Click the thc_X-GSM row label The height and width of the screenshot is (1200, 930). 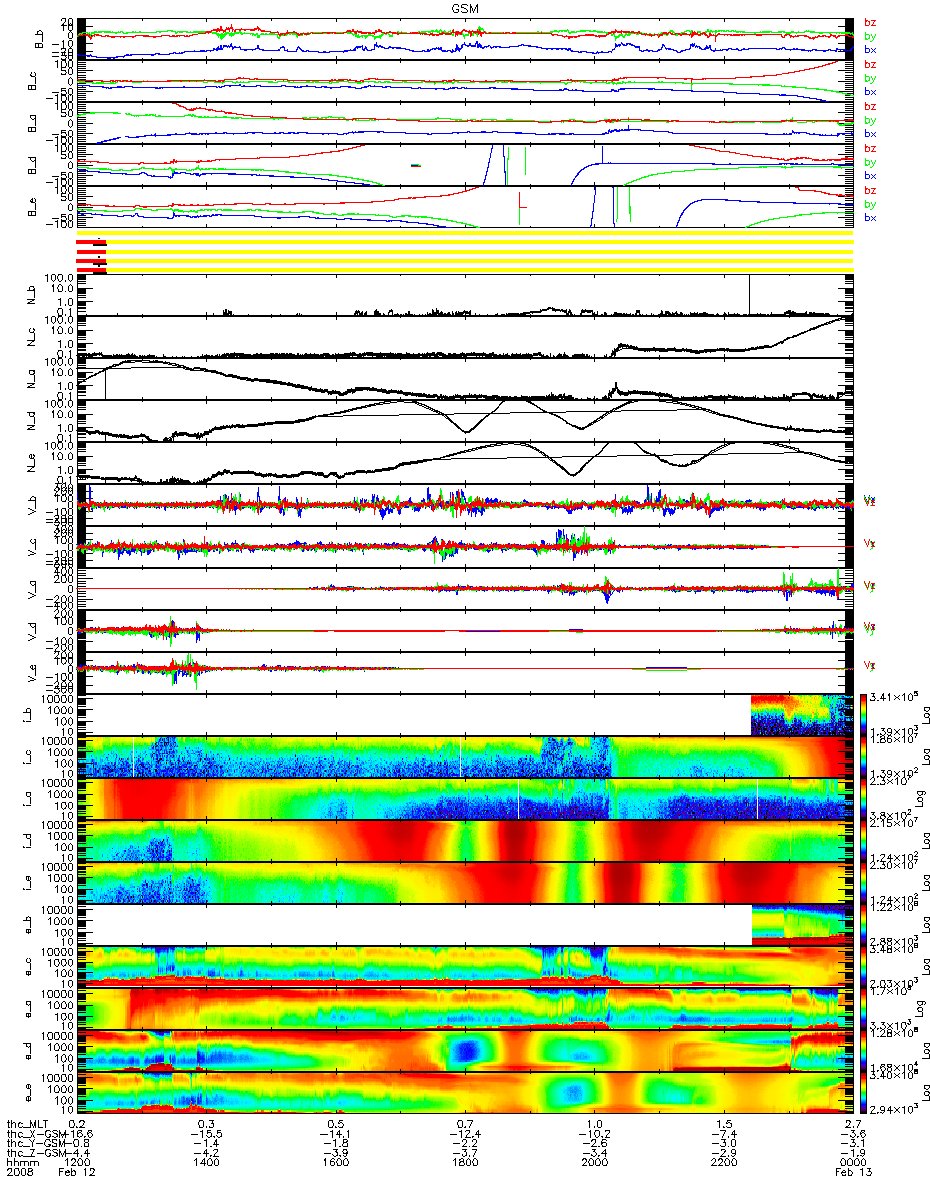tap(34, 1136)
